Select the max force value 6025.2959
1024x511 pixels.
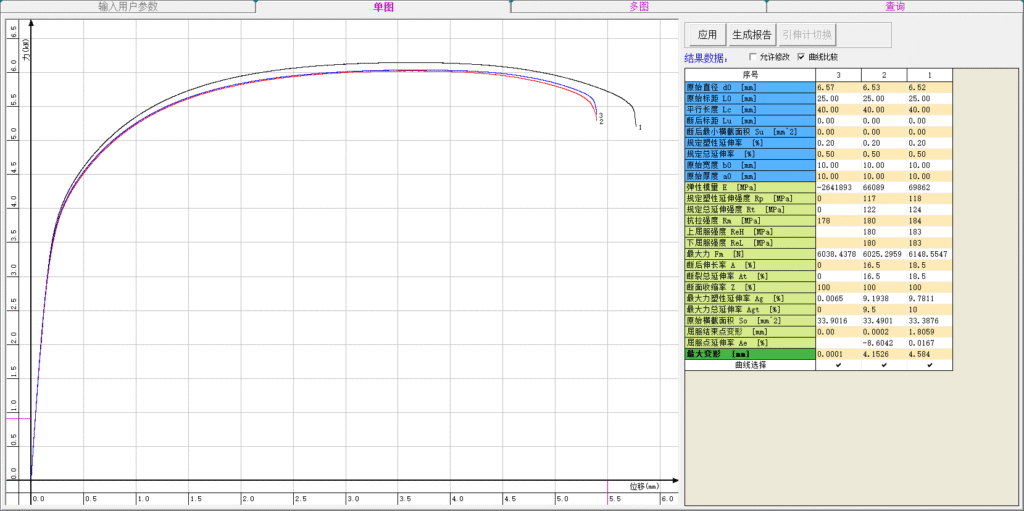(884, 254)
